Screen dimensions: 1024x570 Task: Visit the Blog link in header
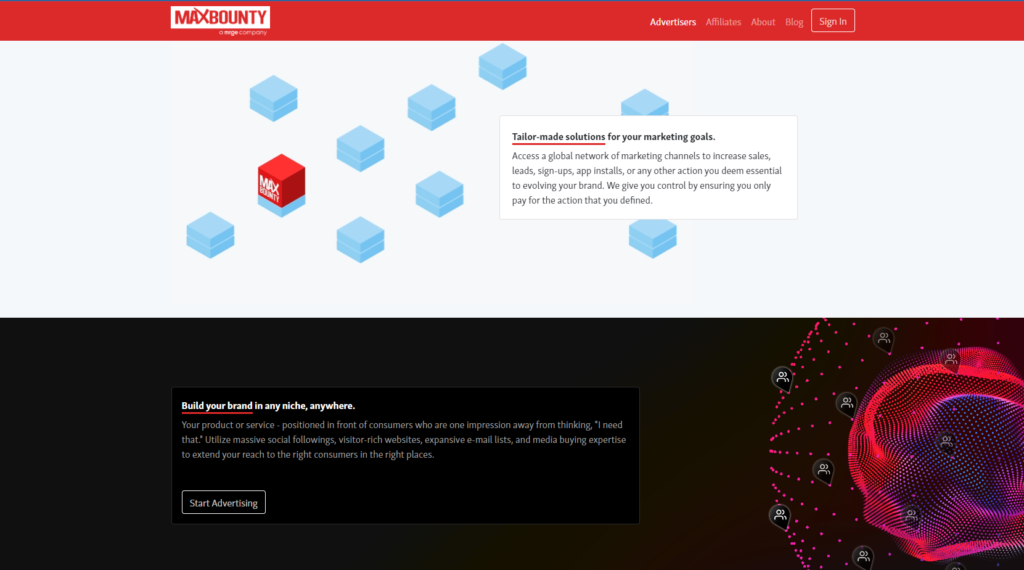coord(794,22)
